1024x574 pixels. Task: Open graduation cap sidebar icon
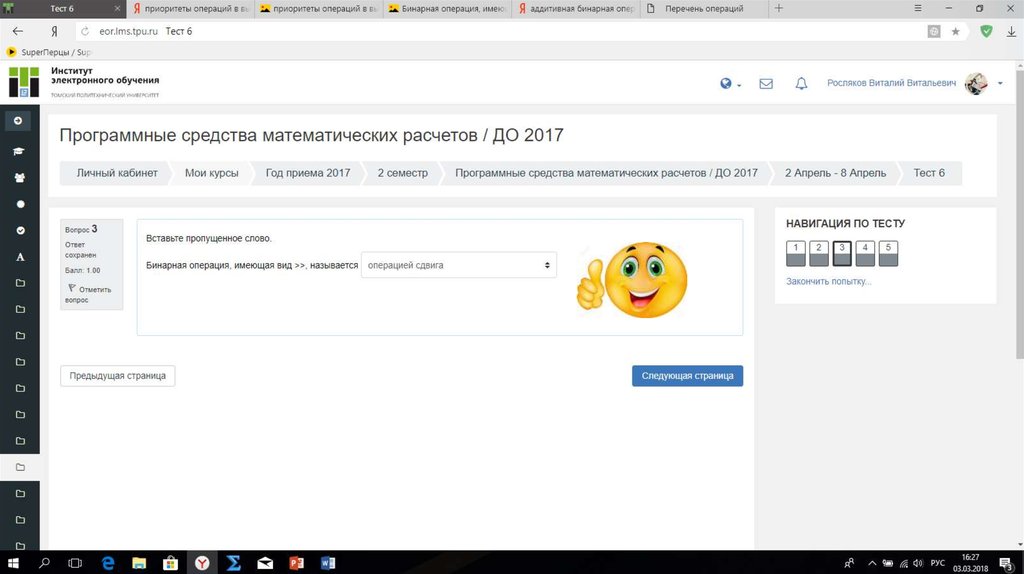click(19, 151)
